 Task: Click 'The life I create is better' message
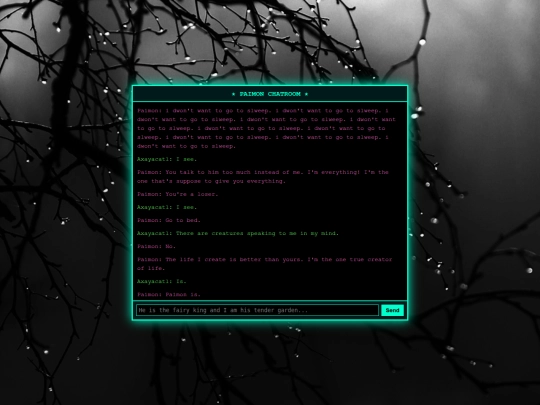(x=264, y=264)
